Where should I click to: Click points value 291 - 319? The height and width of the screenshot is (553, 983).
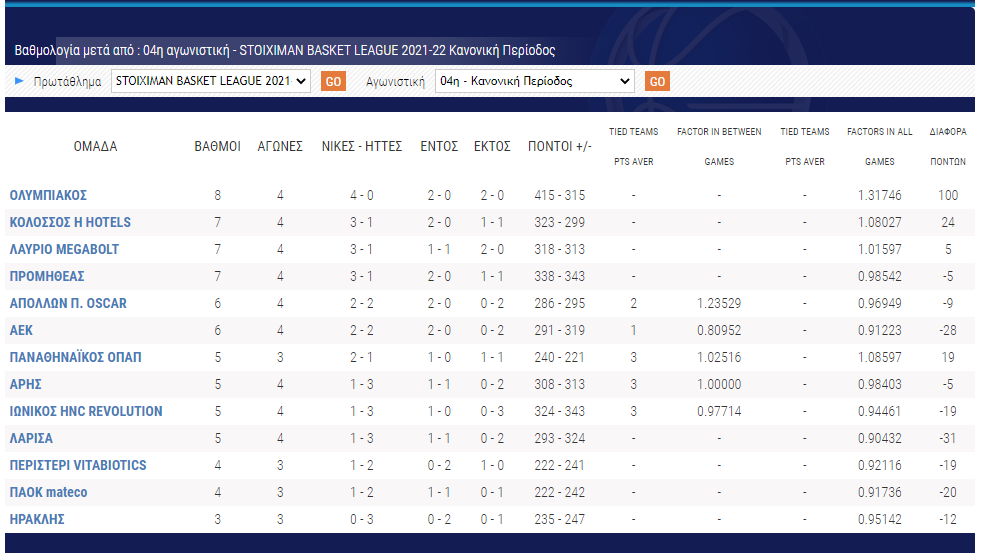coord(560,330)
